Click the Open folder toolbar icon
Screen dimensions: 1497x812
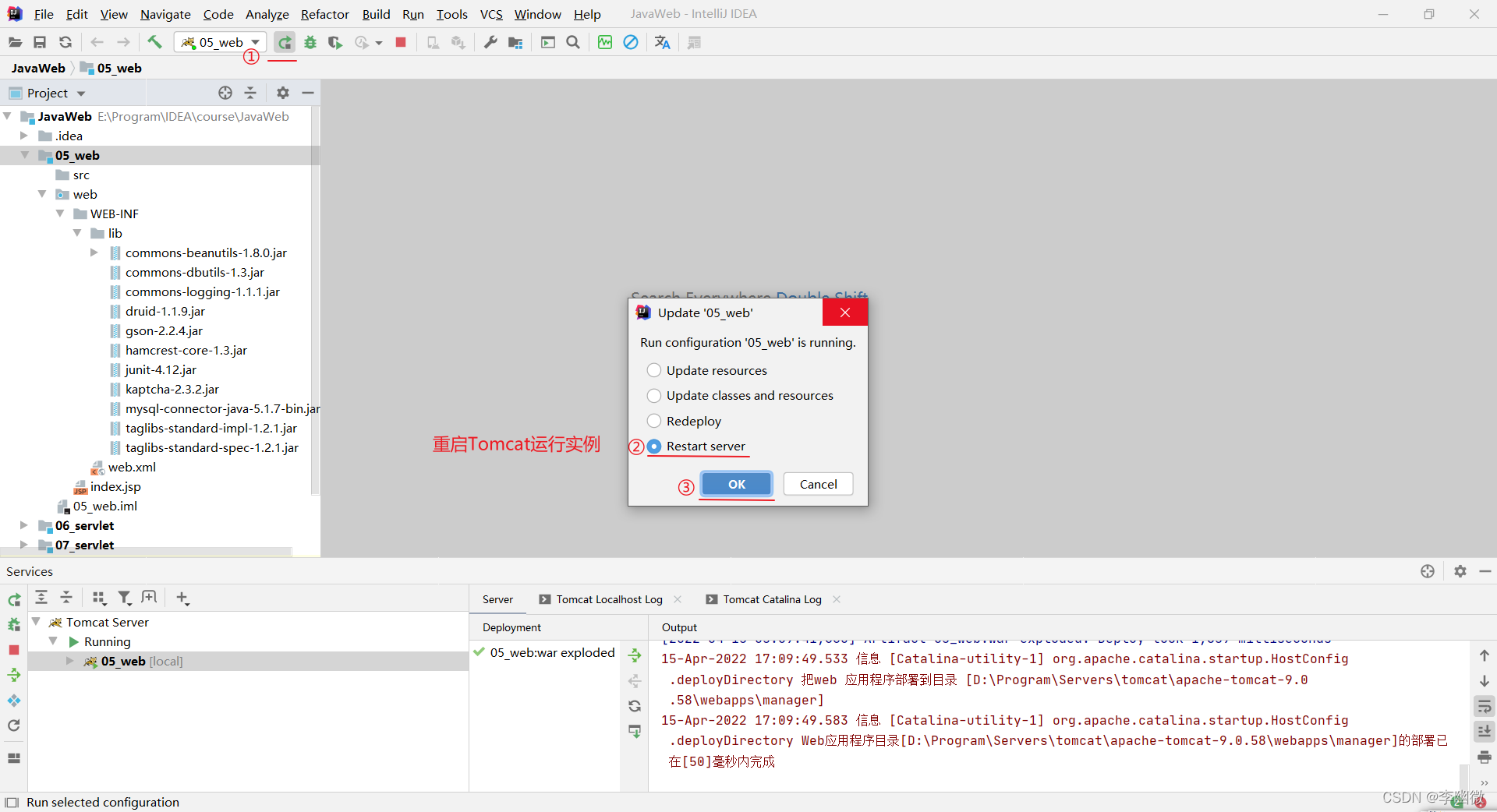[x=15, y=42]
